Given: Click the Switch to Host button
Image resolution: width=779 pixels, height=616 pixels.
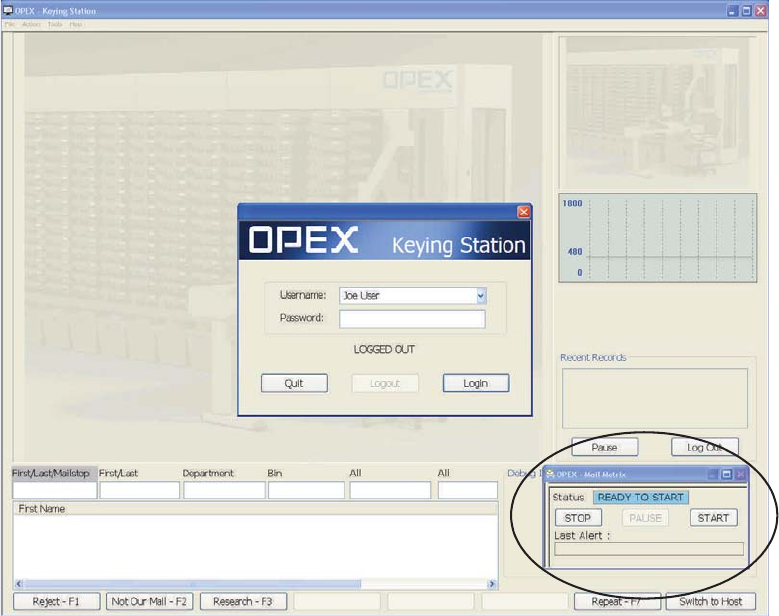Looking at the screenshot, I should coord(710,602).
